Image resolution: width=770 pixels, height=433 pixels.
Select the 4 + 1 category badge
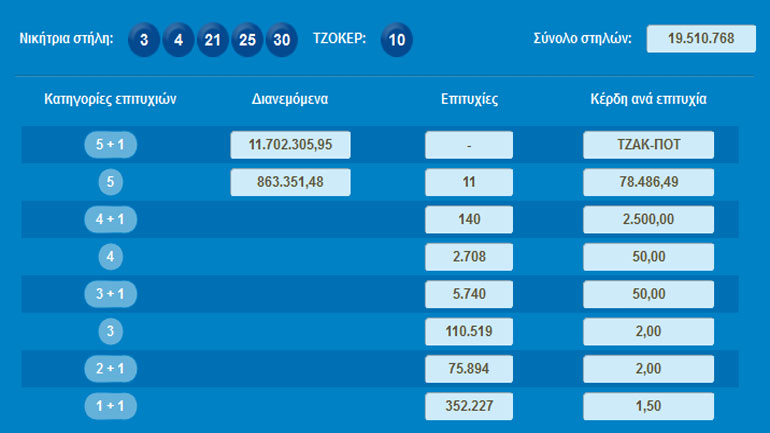click(111, 219)
